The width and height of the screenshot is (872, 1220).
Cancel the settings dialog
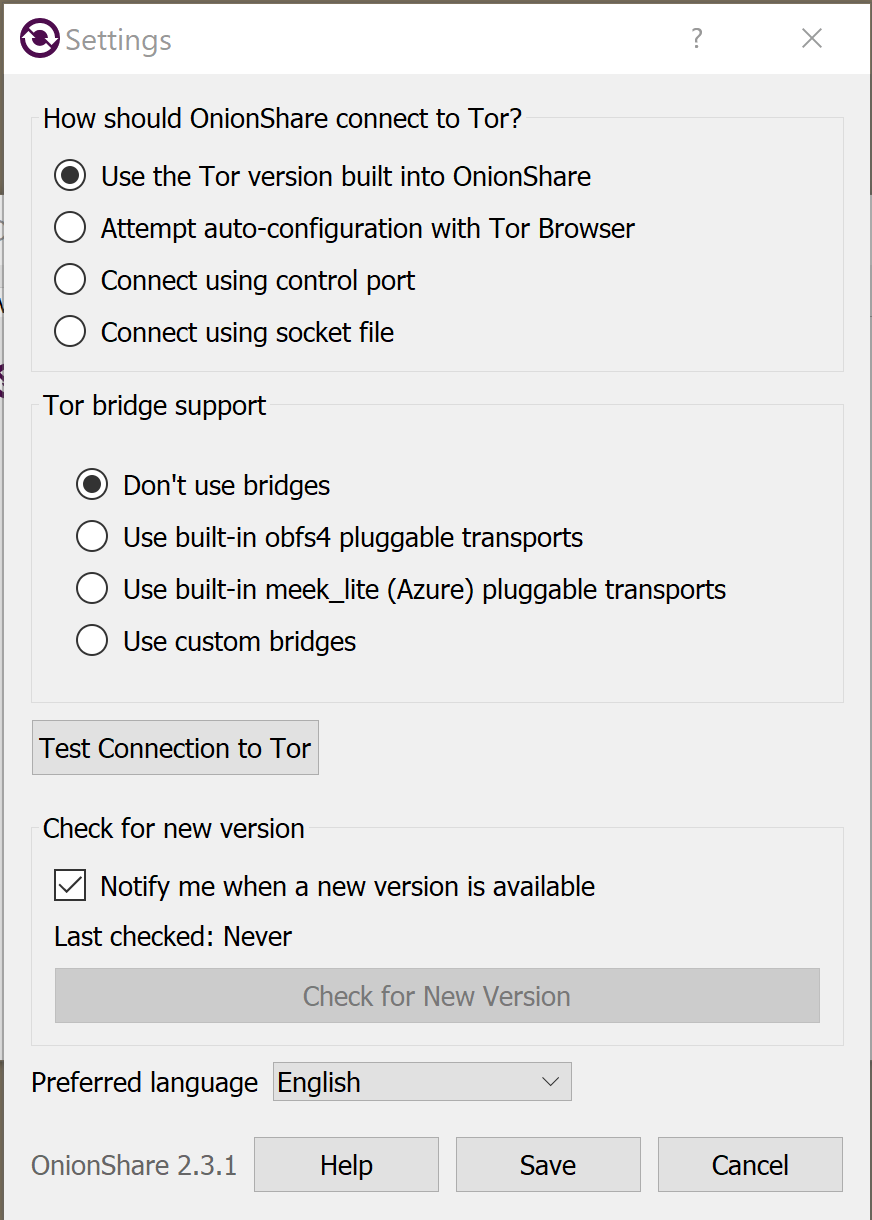pos(750,1164)
